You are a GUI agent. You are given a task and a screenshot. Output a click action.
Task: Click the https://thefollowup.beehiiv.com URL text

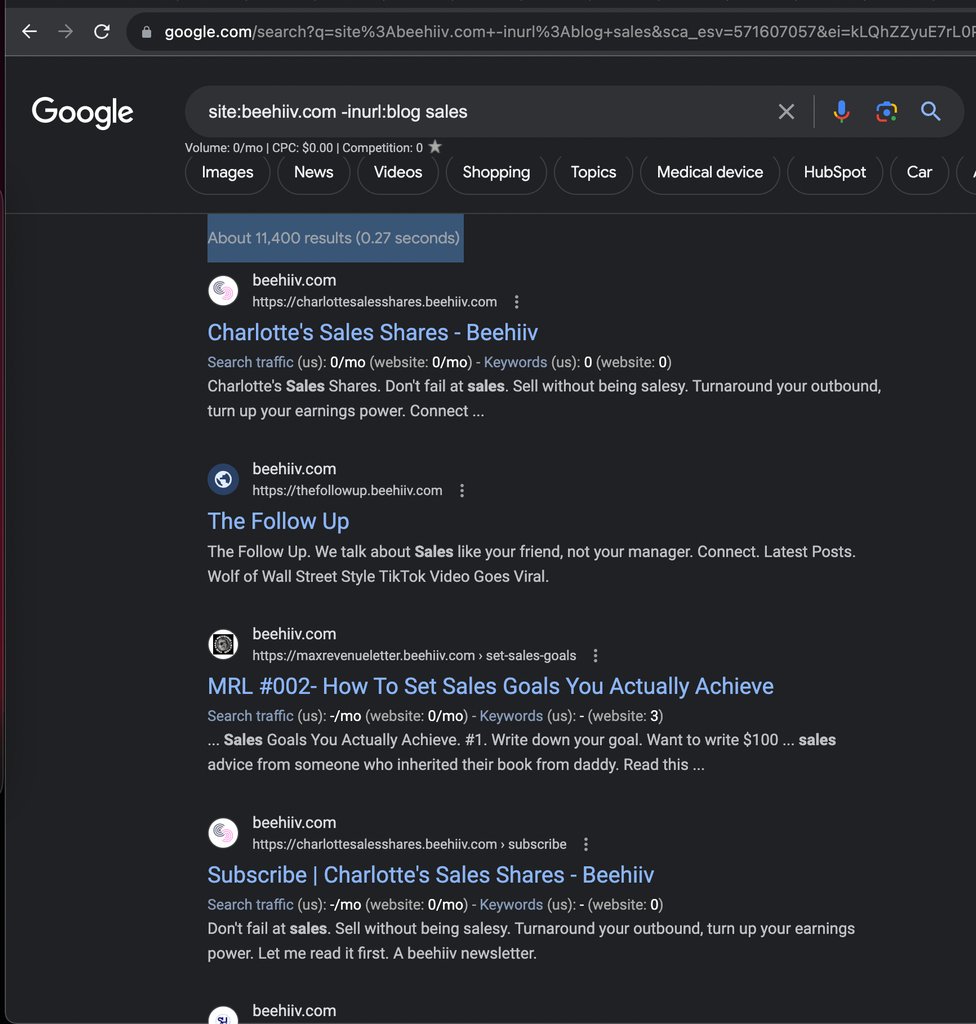coord(348,490)
